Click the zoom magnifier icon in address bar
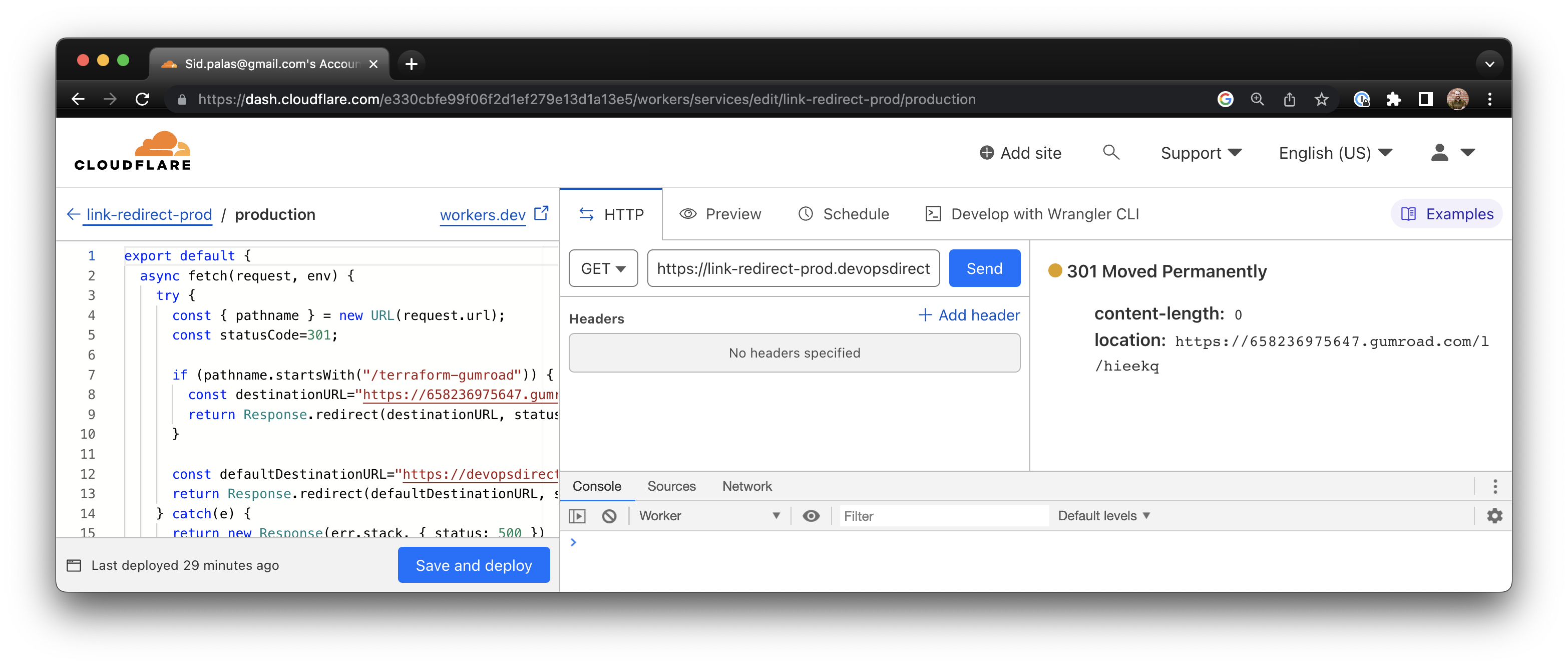Image resolution: width=1568 pixels, height=666 pixels. (1258, 99)
